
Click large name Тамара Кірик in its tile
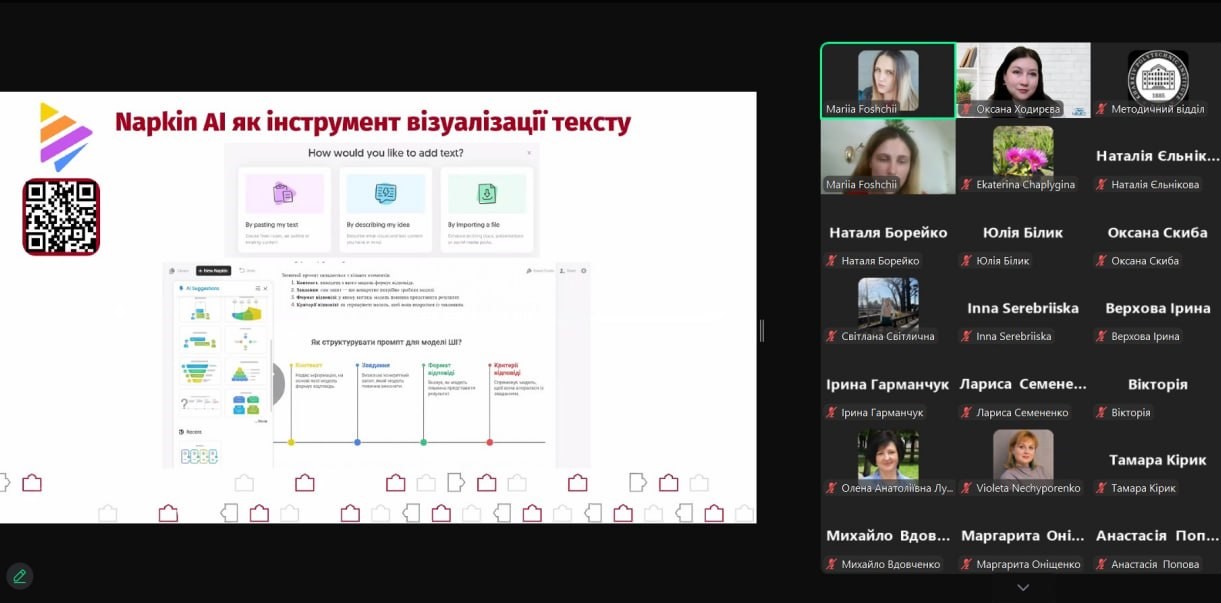[1158, 460]
